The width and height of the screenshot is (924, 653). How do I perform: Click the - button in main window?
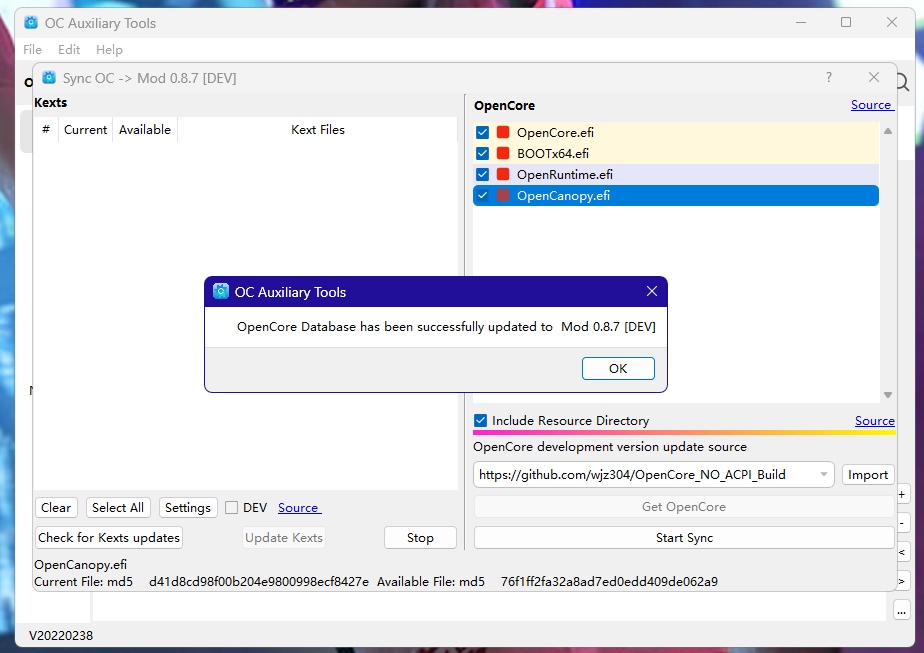point(902,523)
